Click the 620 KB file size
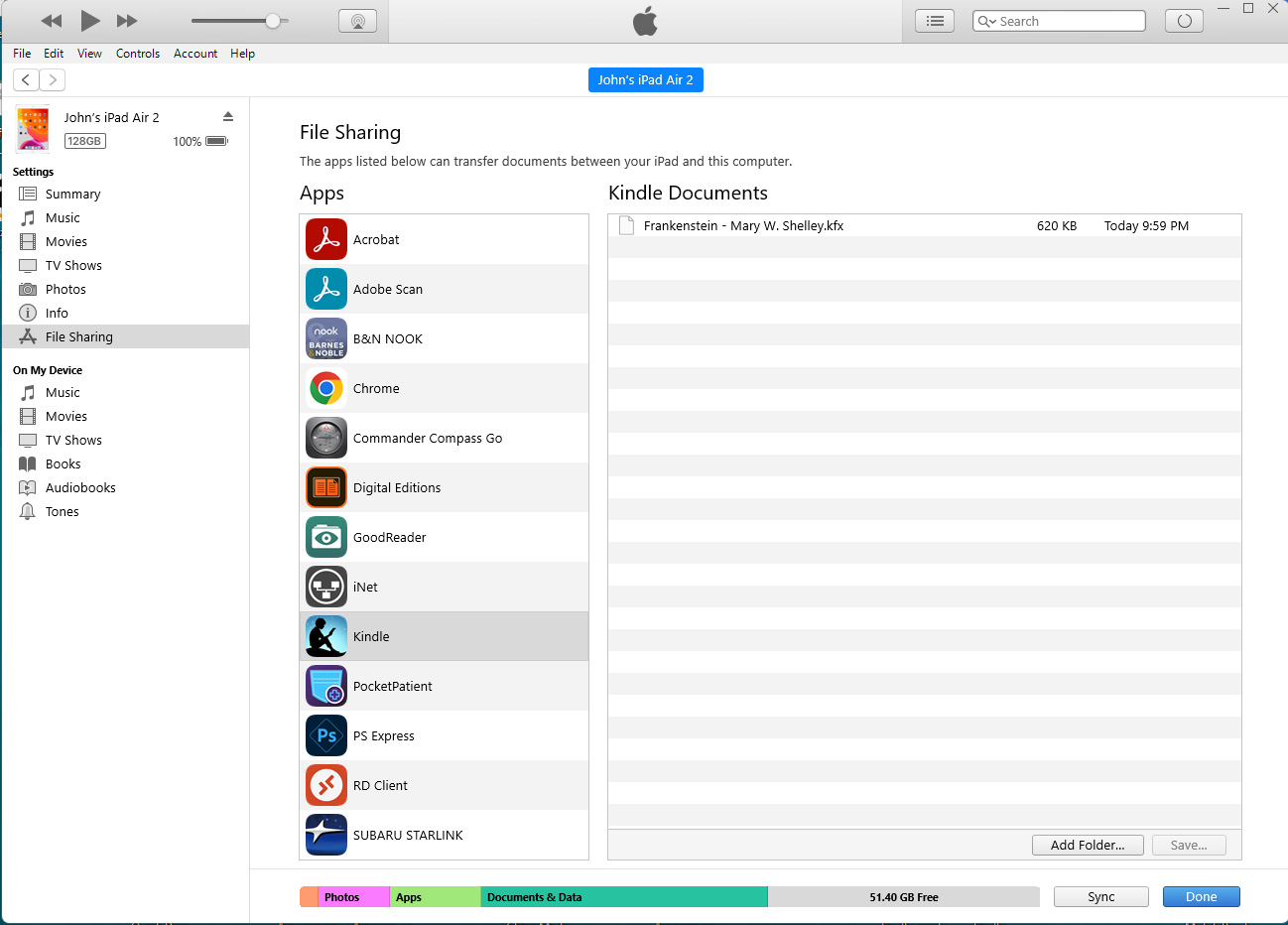This screenshot has width=1288, height=925. click(x=1057, y=225)
